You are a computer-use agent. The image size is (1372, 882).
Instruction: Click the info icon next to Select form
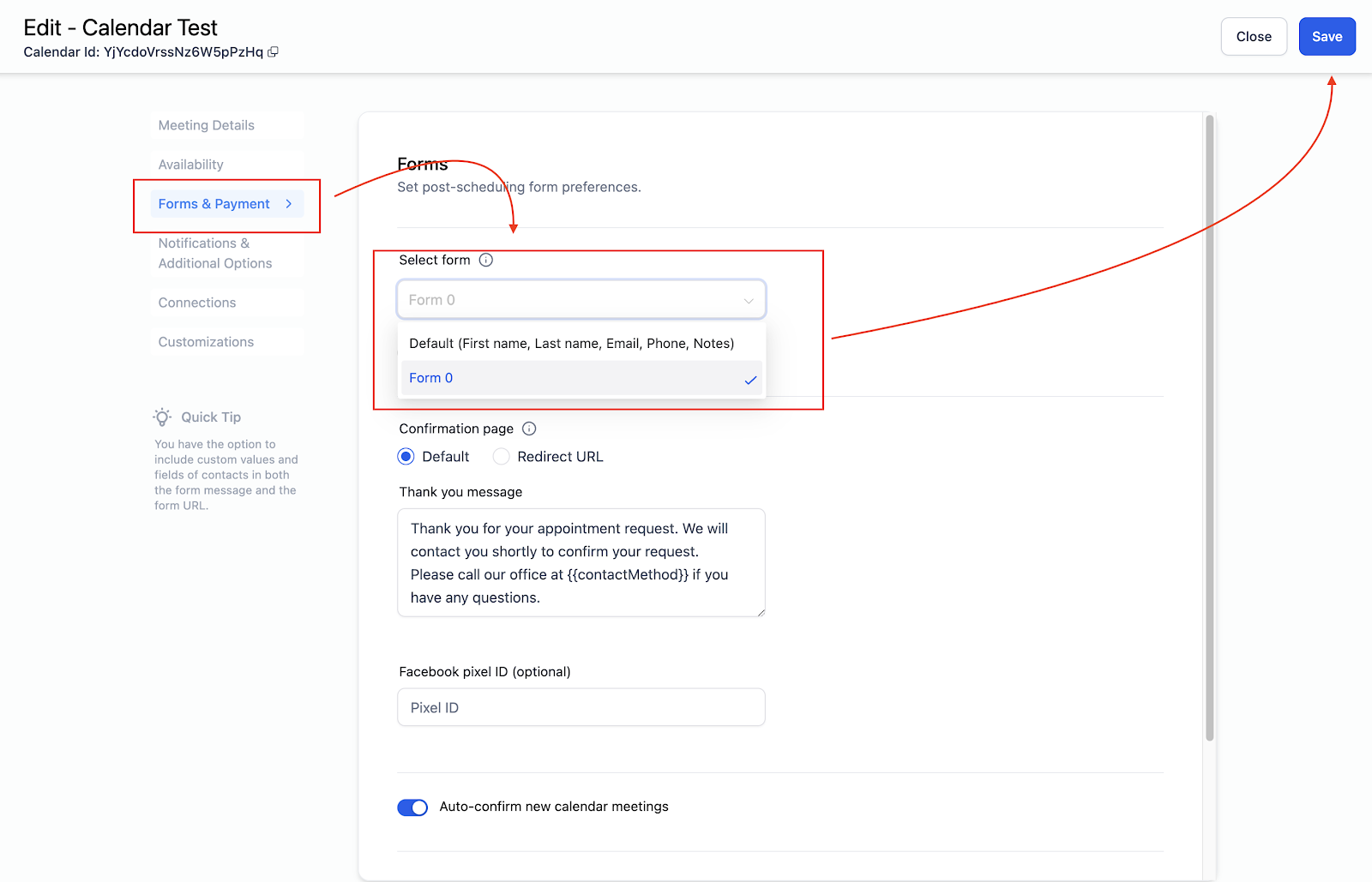tap(486, 260)
